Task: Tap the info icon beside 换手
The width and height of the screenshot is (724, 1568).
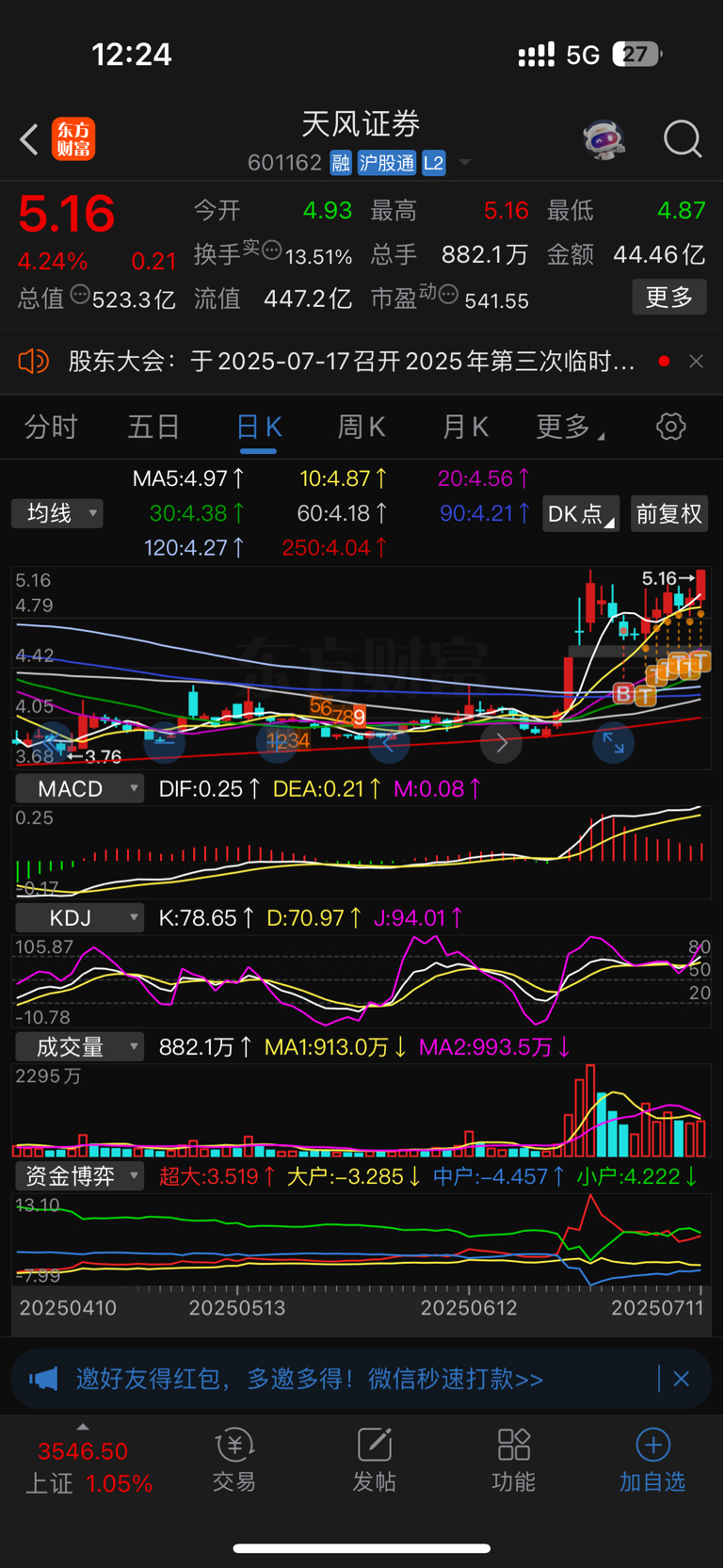Action: (272, 251)
